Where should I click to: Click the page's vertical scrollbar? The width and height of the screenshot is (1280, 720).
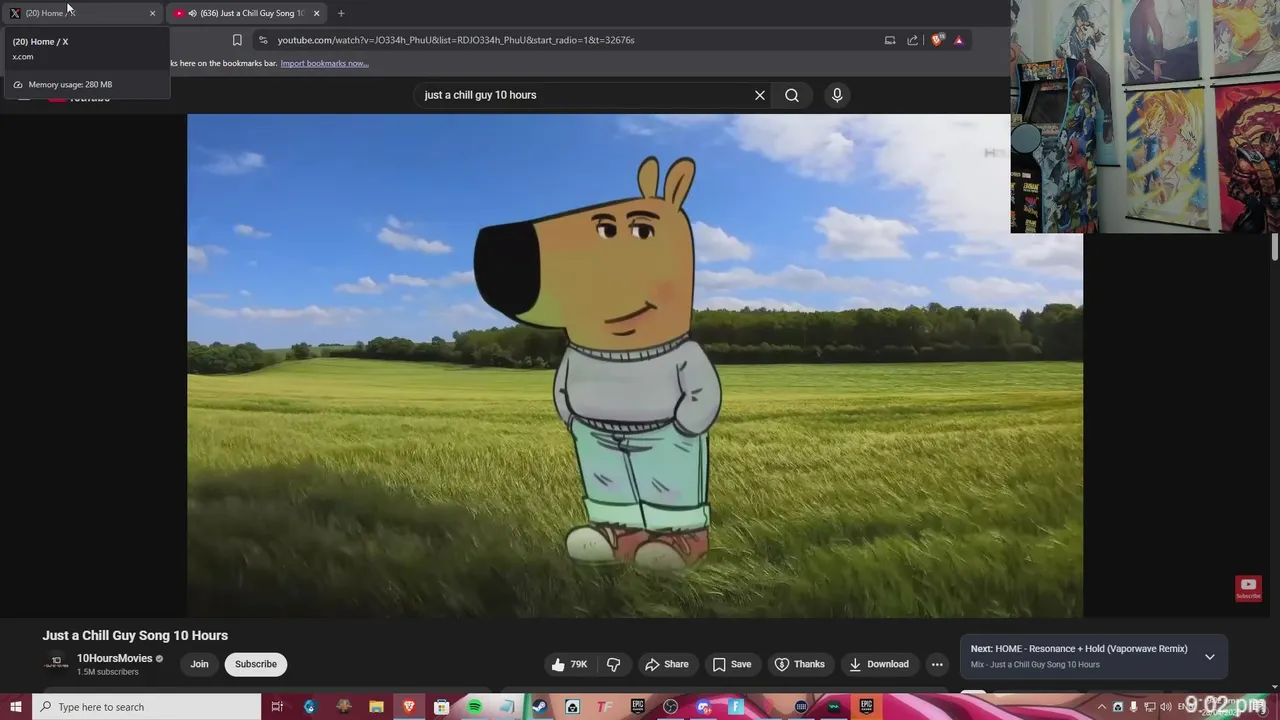tap(1275, 247)
